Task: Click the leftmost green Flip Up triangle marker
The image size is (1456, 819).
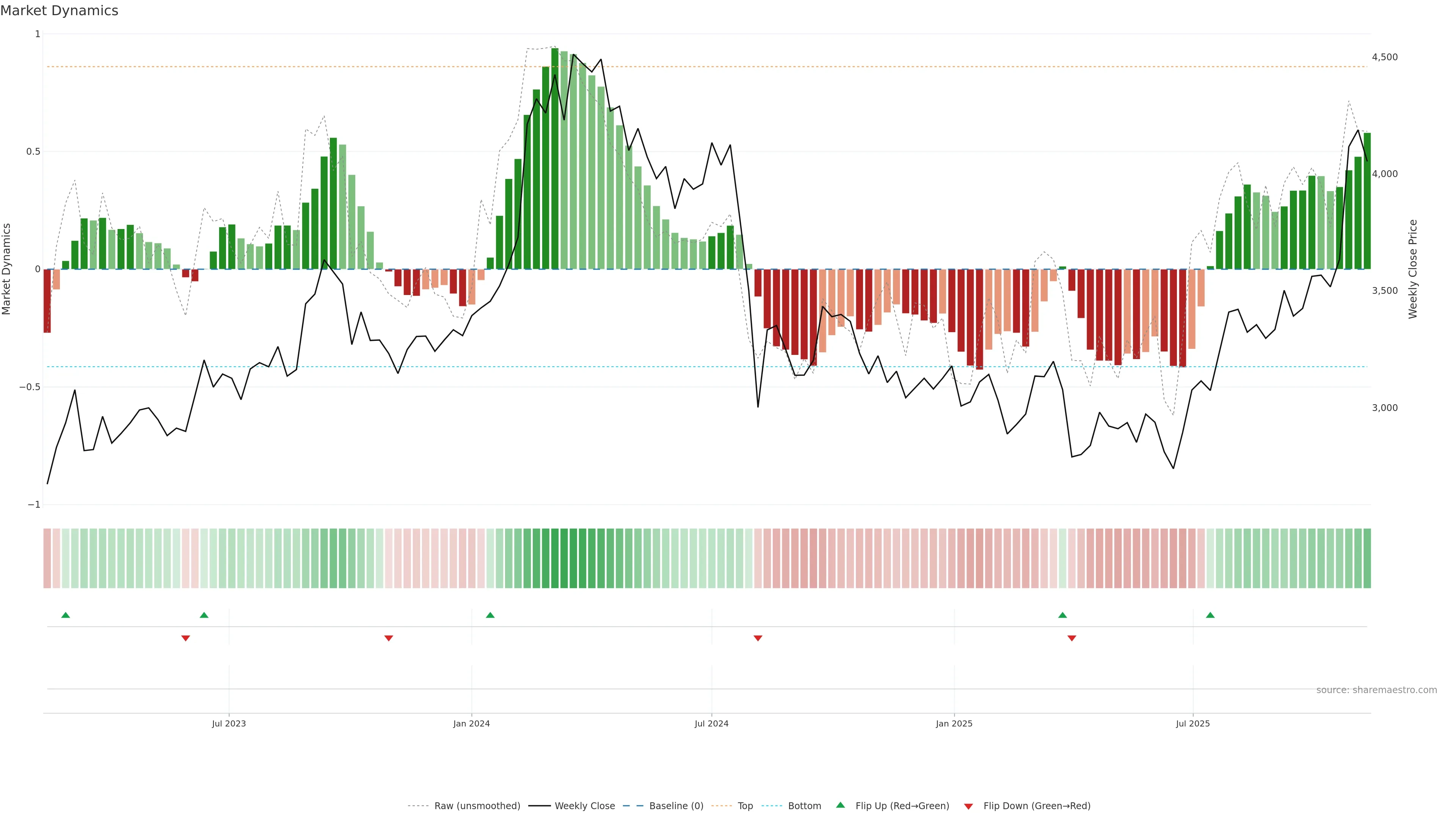Action: pos(66,615)
